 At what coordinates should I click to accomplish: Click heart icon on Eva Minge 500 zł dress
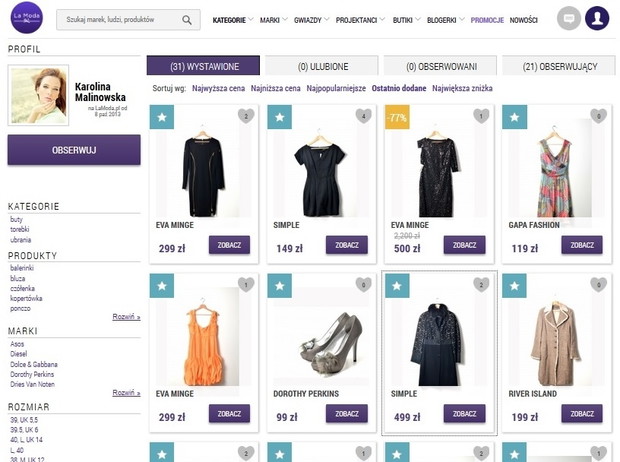point(481,116)
